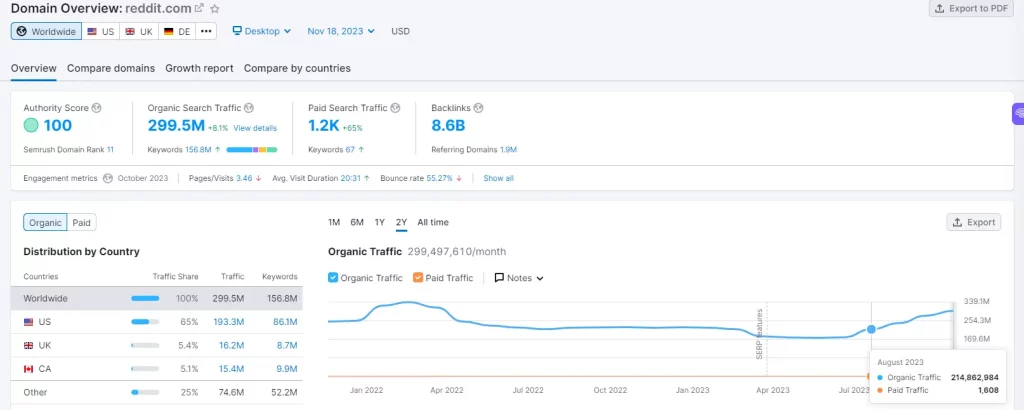Open CA traffic 15.4M link
1024x410 pixels.
[x=231, y=369]
